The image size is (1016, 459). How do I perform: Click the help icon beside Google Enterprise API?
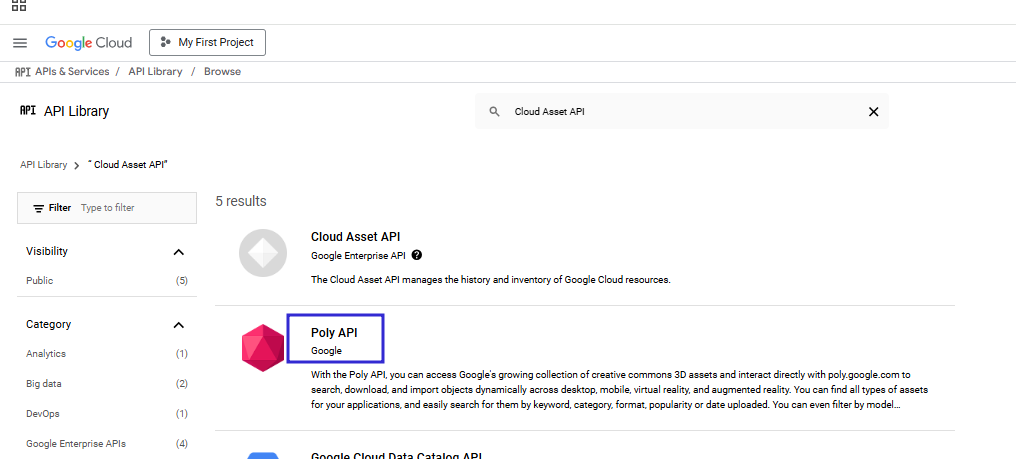coord(417,255)
